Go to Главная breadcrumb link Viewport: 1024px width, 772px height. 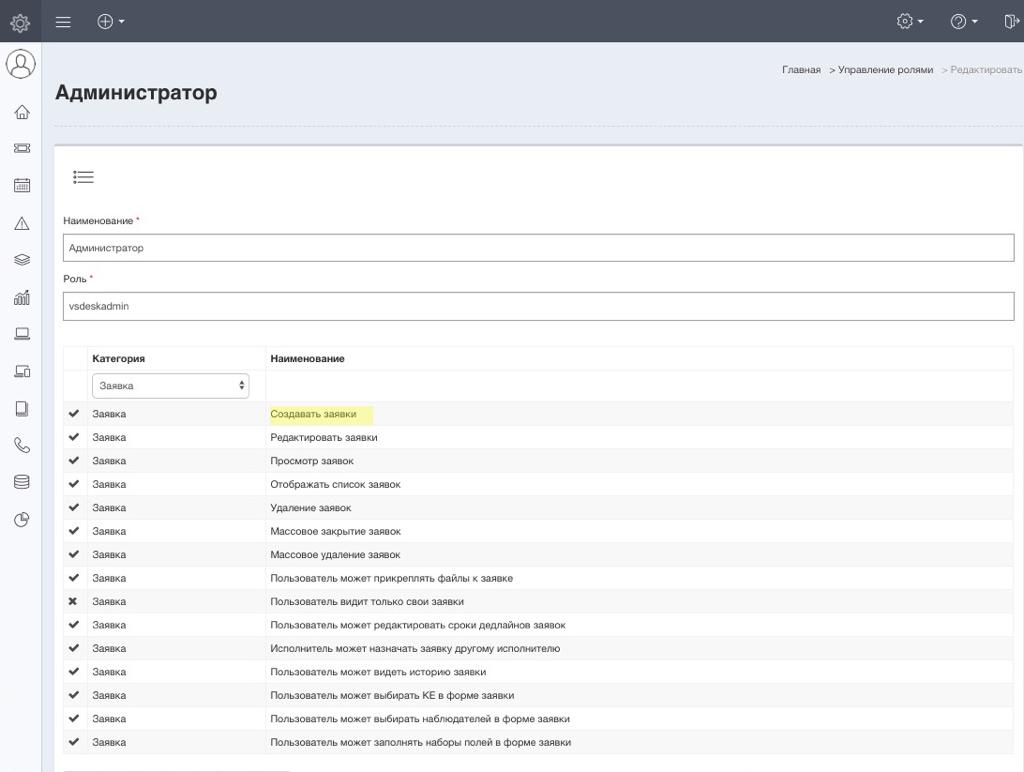pyautogui.click(x=801, y=70)
